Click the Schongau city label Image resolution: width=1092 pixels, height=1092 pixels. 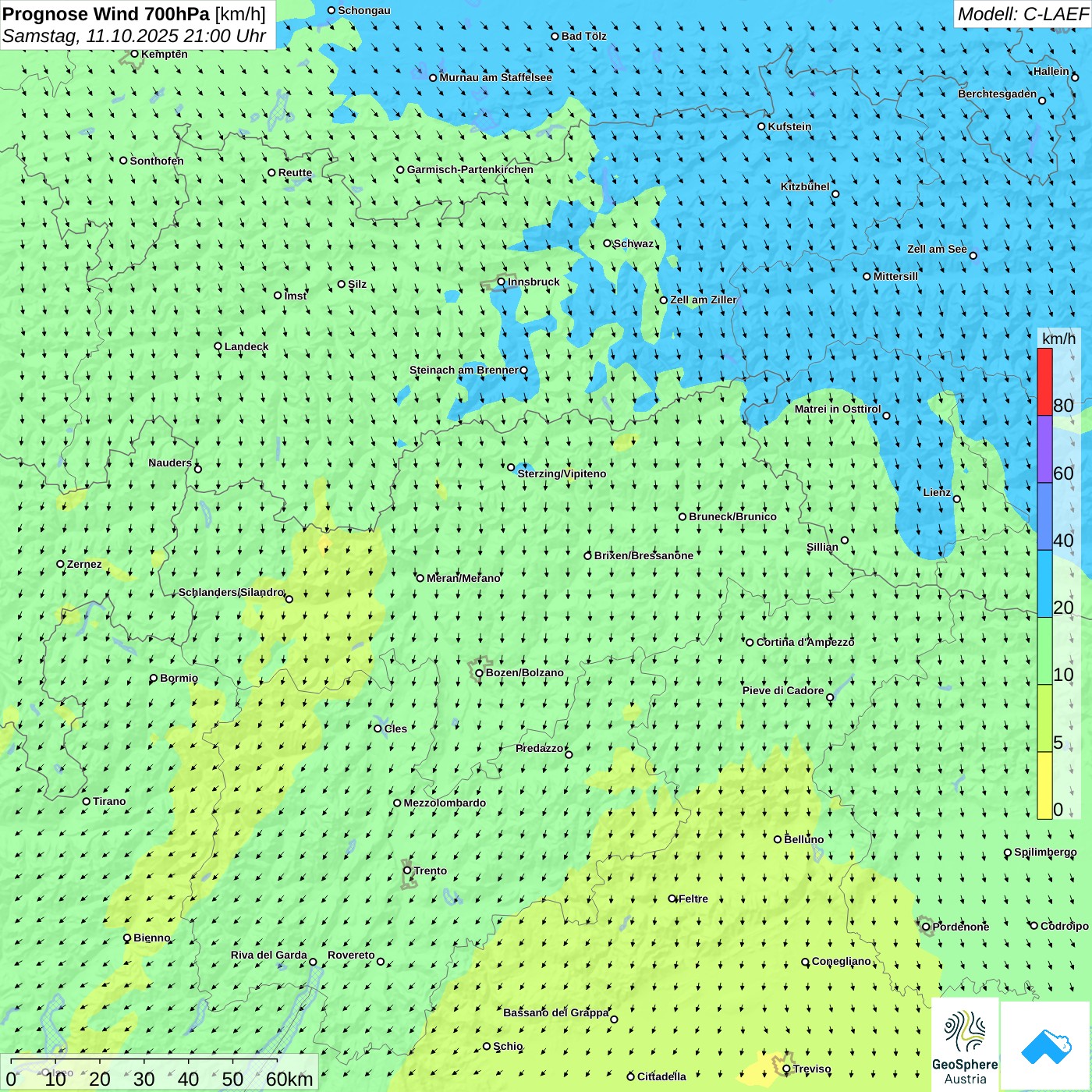(364, 10)
